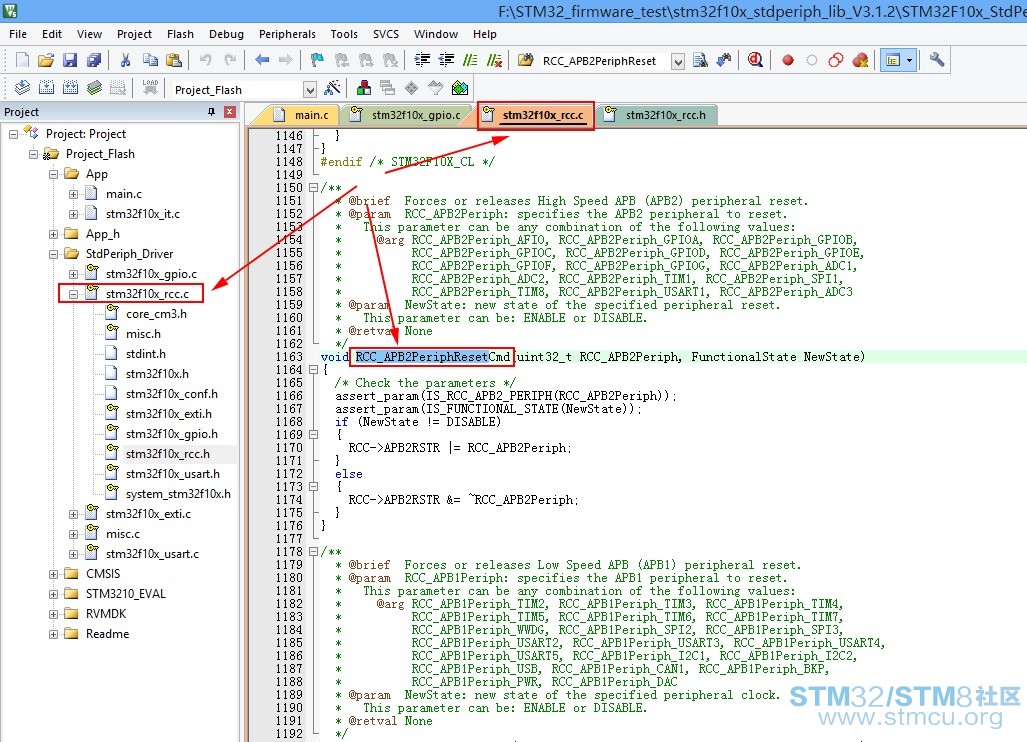Collapse the comment fold at line 1178

[313, 552]
